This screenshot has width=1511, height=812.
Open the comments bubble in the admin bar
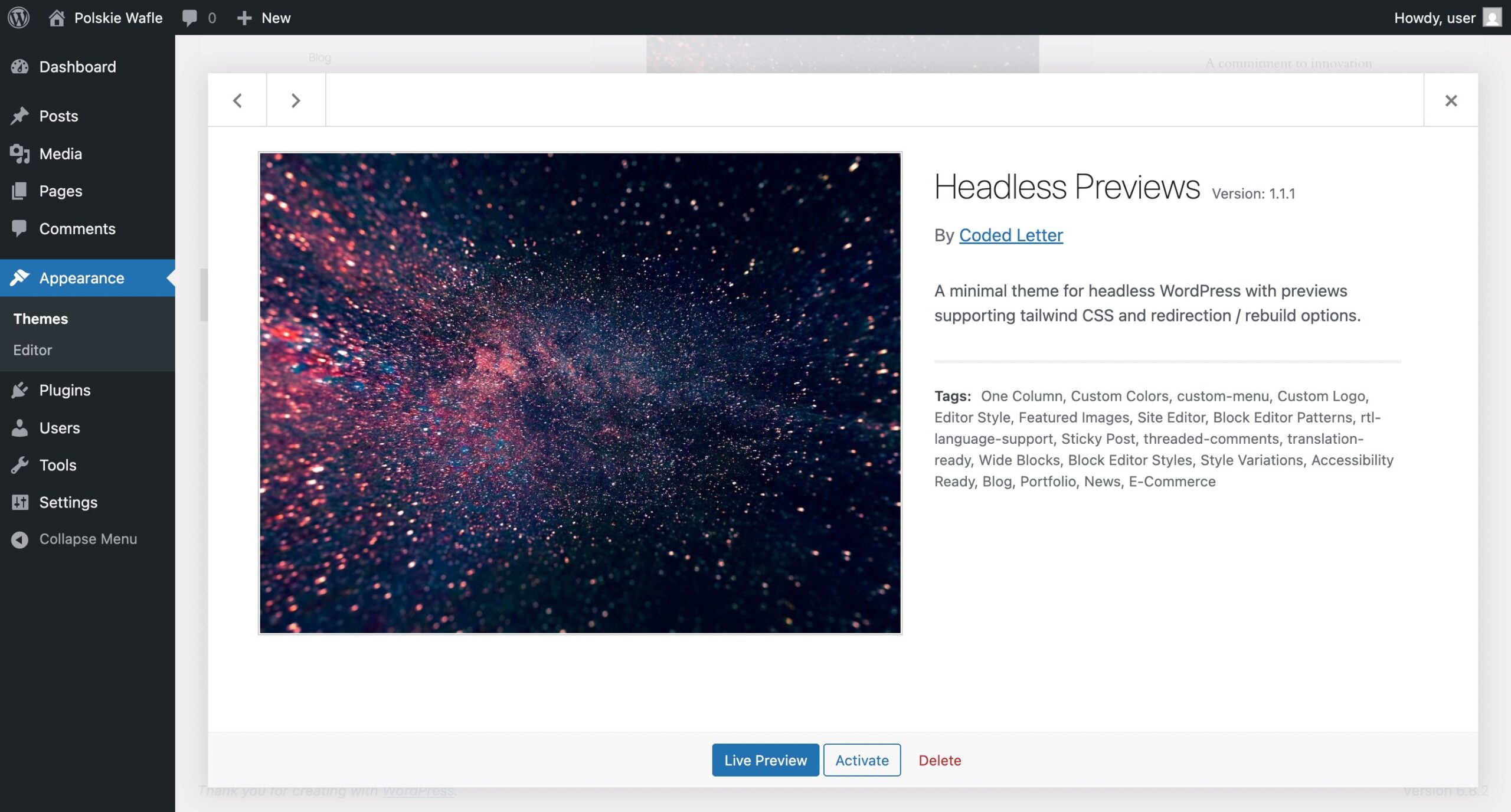(x=189, y=18)
